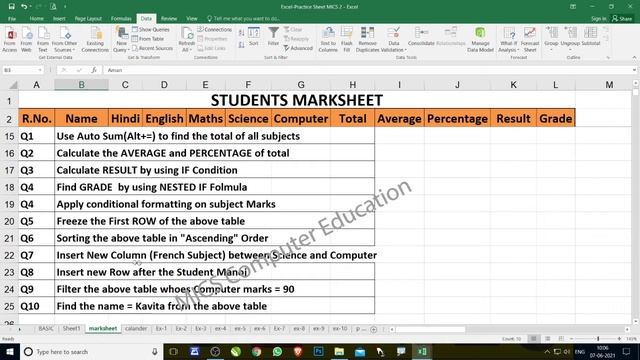Save workbook from quick access toolbar
Screen dimensions: 640x360
11,7
